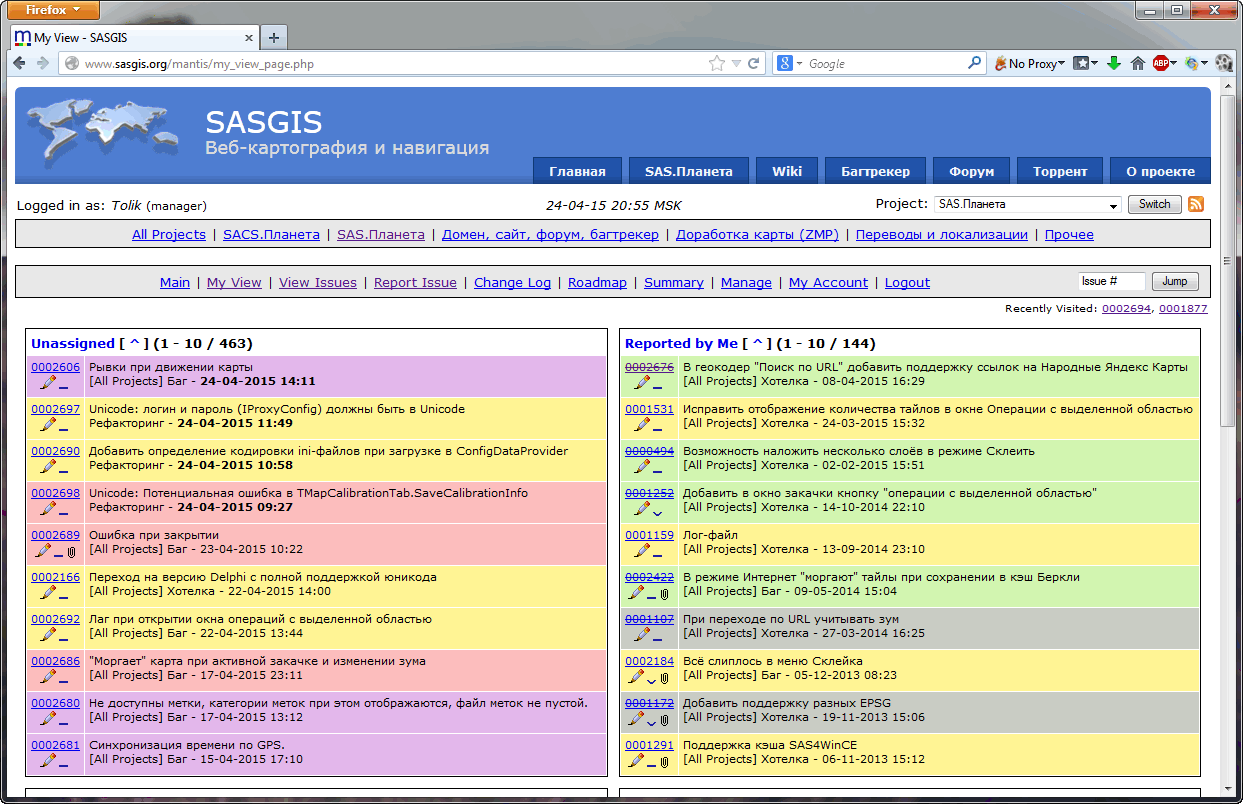Open Downloads with the green arrow icon

tap(1114, 63)
